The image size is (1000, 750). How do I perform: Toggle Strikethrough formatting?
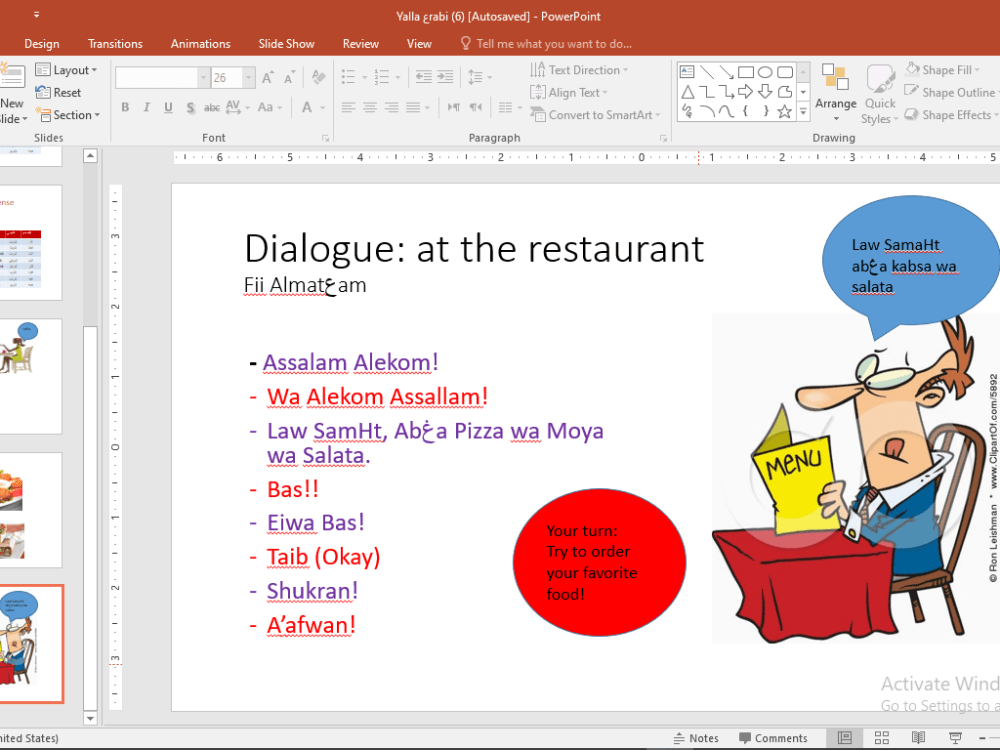(x=212, y=107)
